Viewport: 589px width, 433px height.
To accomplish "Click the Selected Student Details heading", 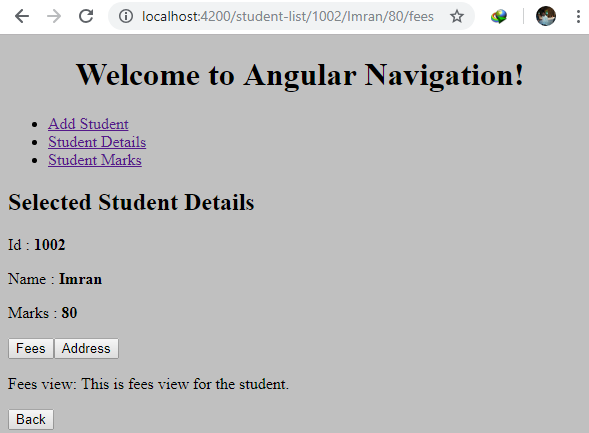I will [131, 202].
